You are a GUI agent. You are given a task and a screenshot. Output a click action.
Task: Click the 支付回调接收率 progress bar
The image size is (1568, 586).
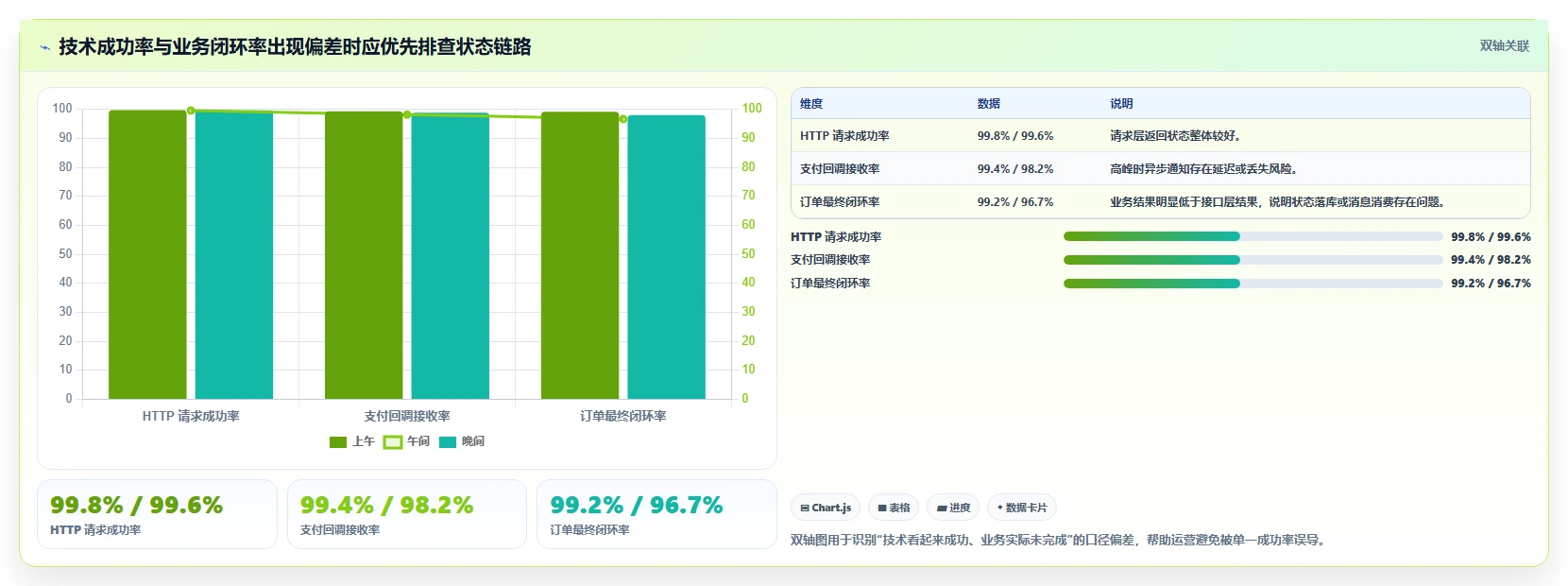[1253, 260]
